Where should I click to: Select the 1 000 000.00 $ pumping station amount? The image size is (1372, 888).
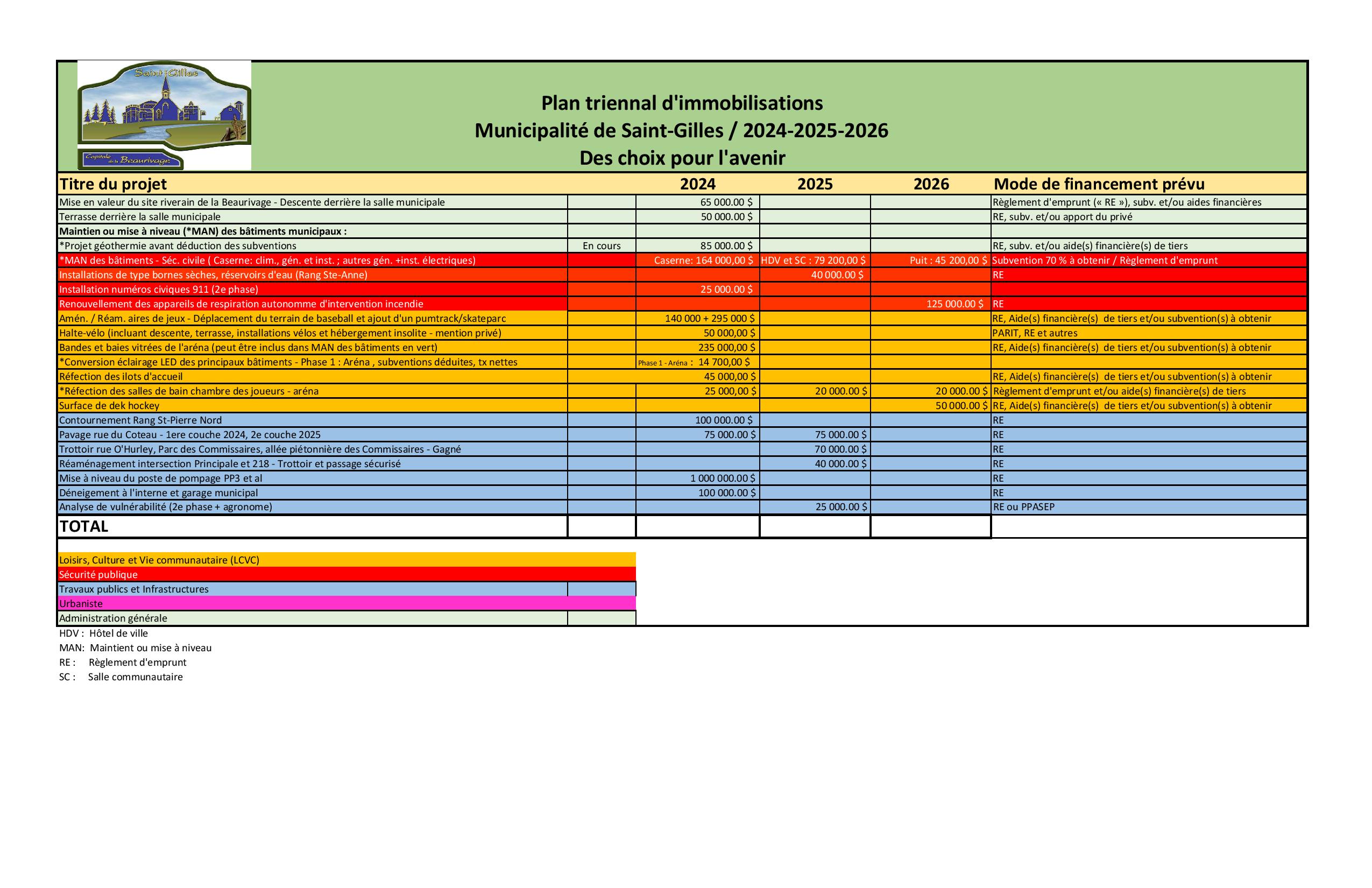tap(722, 478)
